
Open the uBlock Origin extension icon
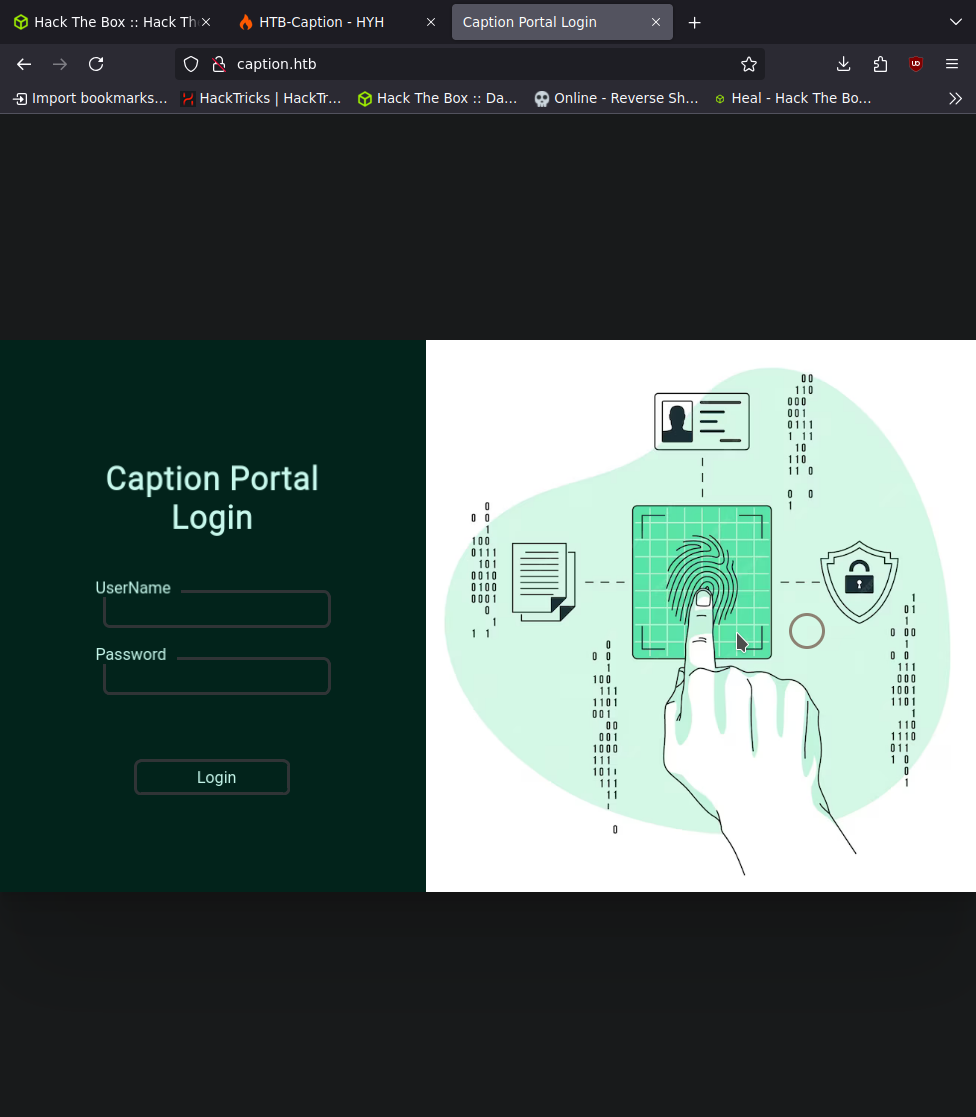(916, 64)
